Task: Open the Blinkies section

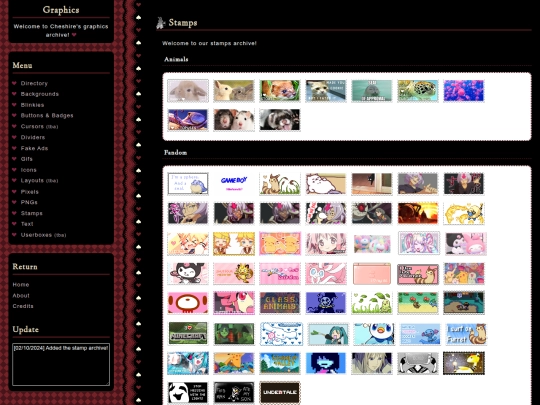Action: [x=32, y=105]
